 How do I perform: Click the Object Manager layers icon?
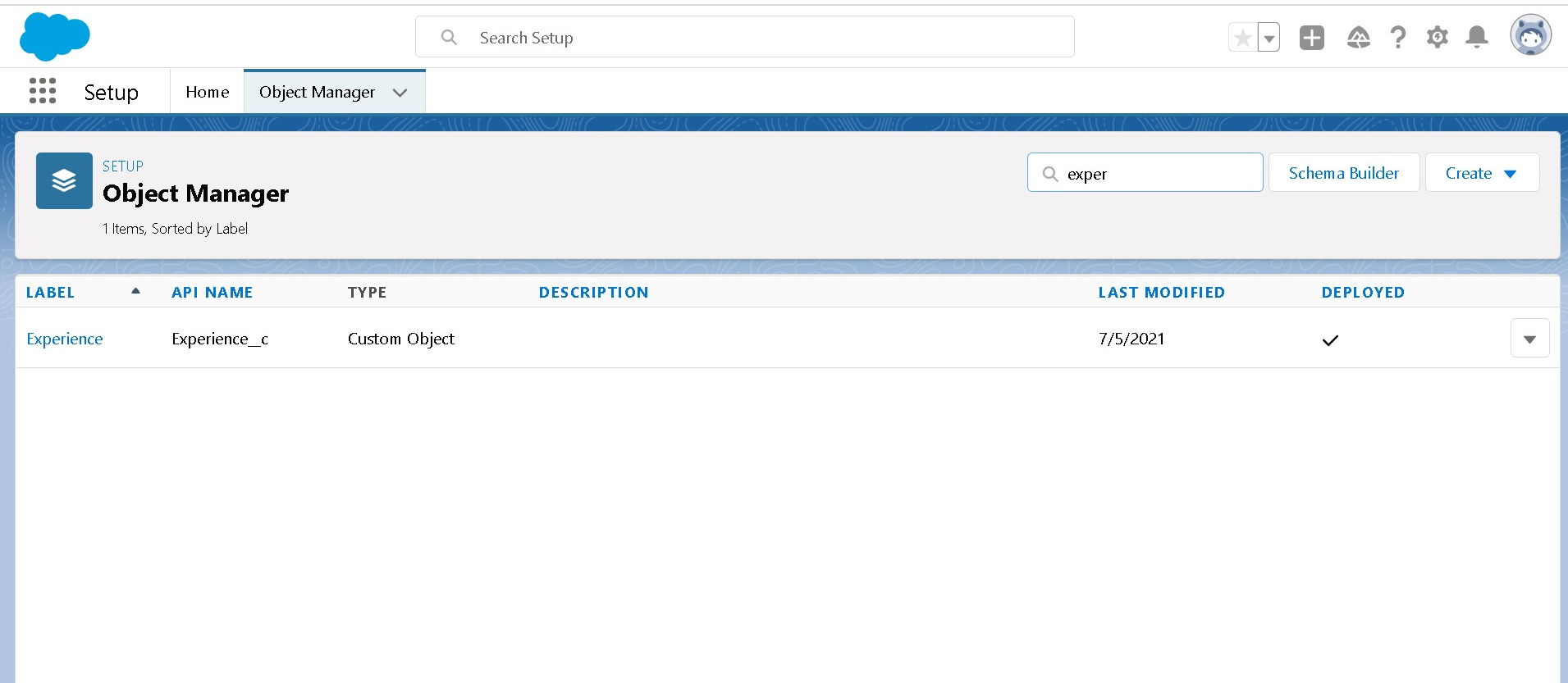click(64, 180)
